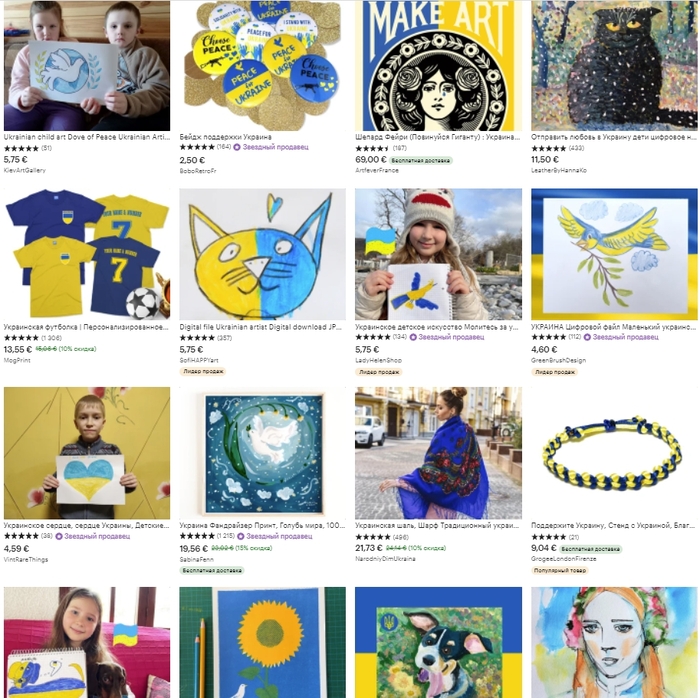Click the star seller badge icon under the LadyHelenShop listing

[413, 337]
